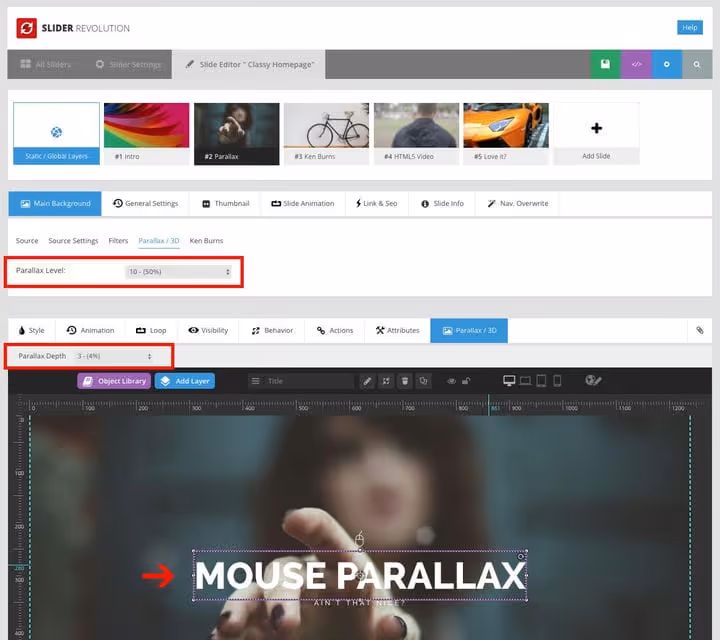
Task: Select the Filters sub-tab
Action: 118,241
